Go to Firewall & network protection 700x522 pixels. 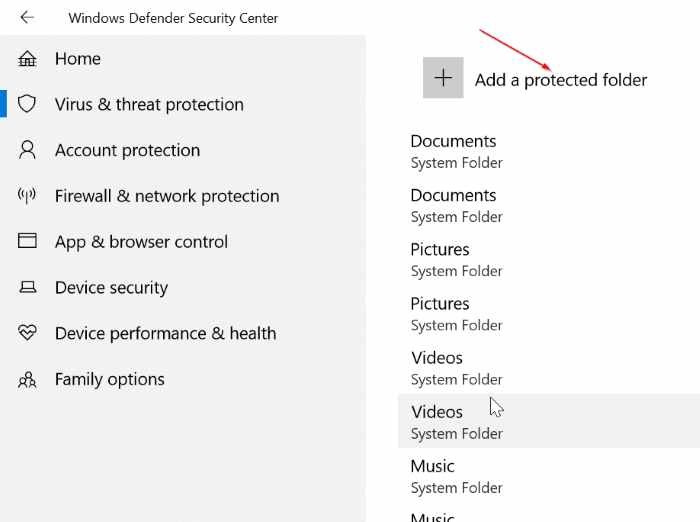[167, 196]
